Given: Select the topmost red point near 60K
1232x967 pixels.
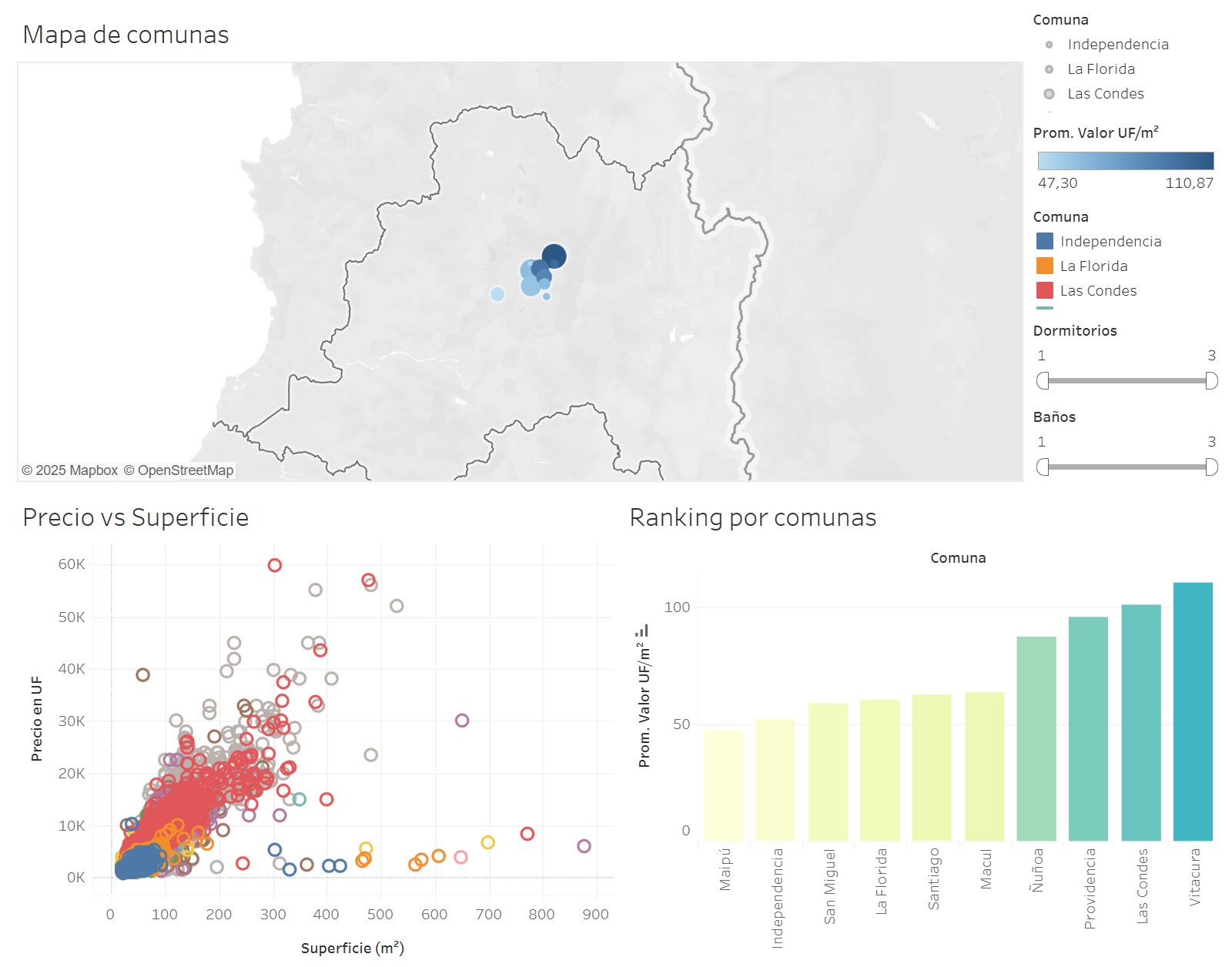Looking at the screenshot, I should point(274,565).
